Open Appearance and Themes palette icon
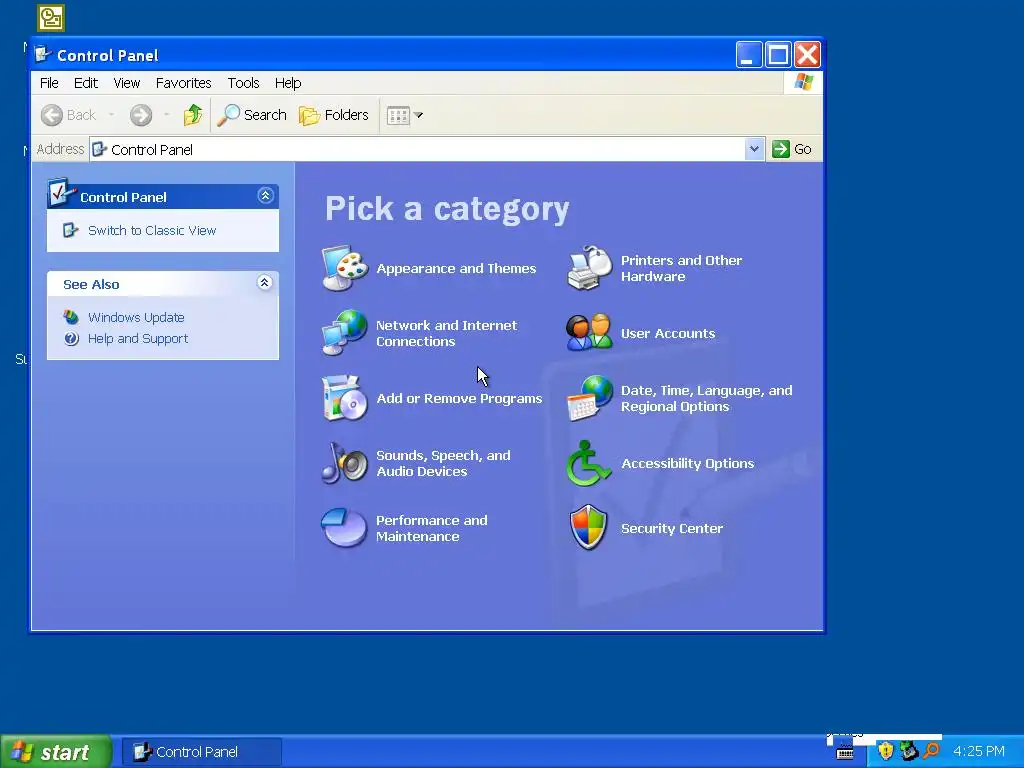This screenshot has width=1024, height=768. pos(345,268)
